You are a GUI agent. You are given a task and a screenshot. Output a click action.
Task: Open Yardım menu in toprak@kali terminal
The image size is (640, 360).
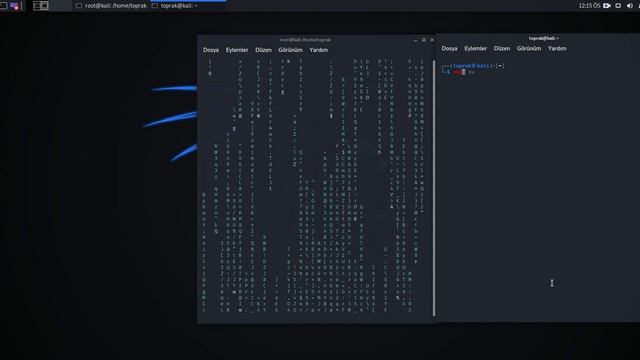coord(557,48)
